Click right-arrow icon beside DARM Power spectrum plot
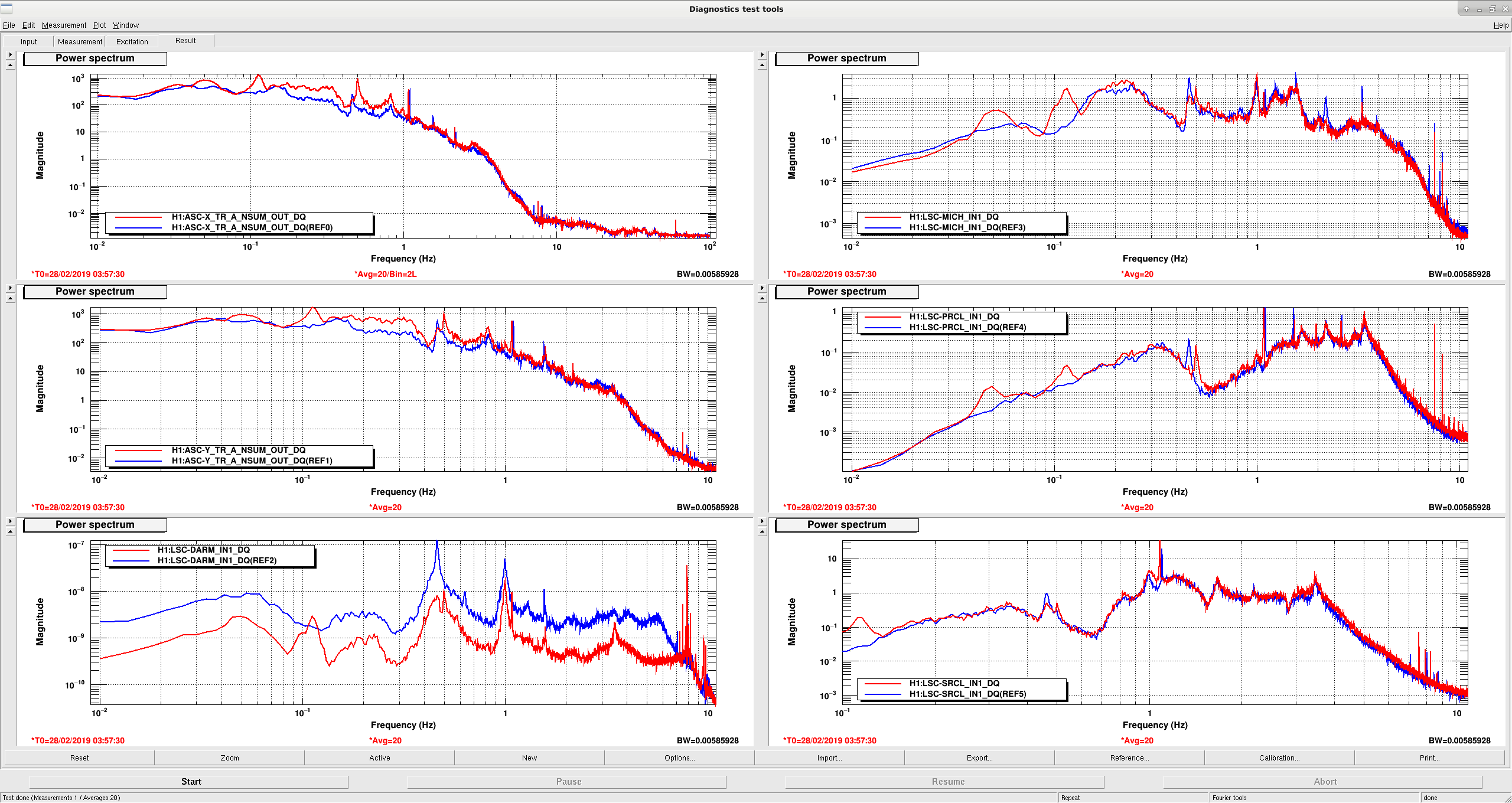Image resolution: width=1512 pixels, height=803 pixels. pos(10,521)
